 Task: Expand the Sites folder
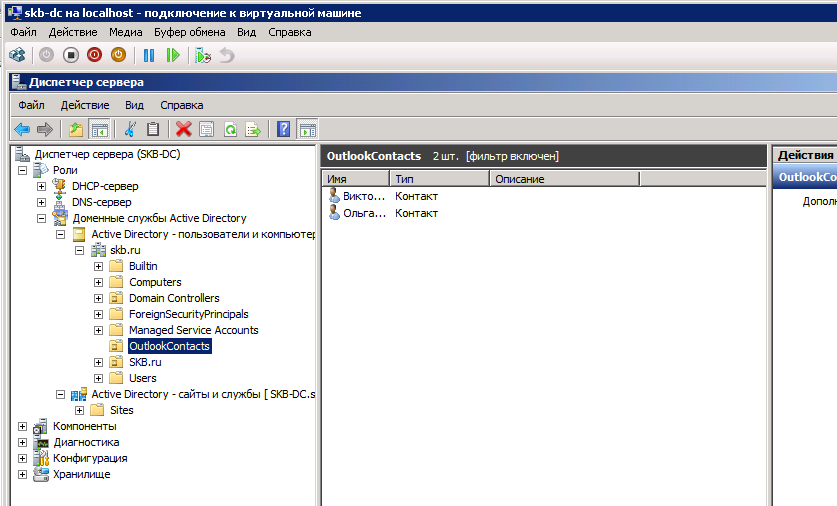pos(80,410)
